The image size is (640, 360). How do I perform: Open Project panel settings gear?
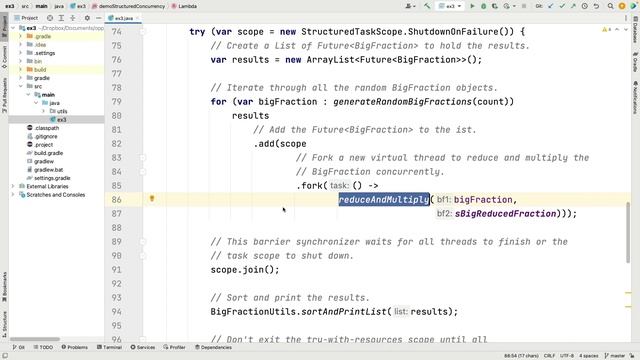87,18
